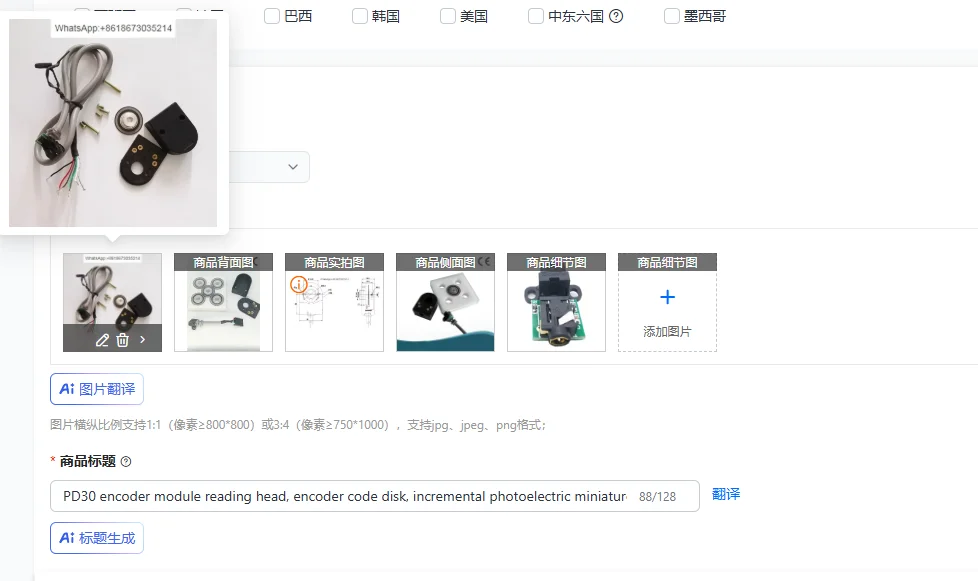The width and height of the screenshot is (978, 581).
Task: Tick the 墨西哥 checkbox
Action: (672, 16)
